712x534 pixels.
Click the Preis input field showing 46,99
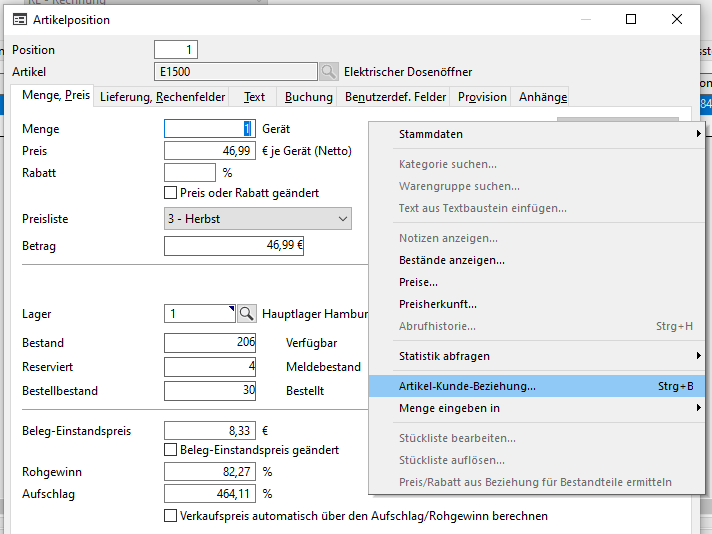click(210, 151)
